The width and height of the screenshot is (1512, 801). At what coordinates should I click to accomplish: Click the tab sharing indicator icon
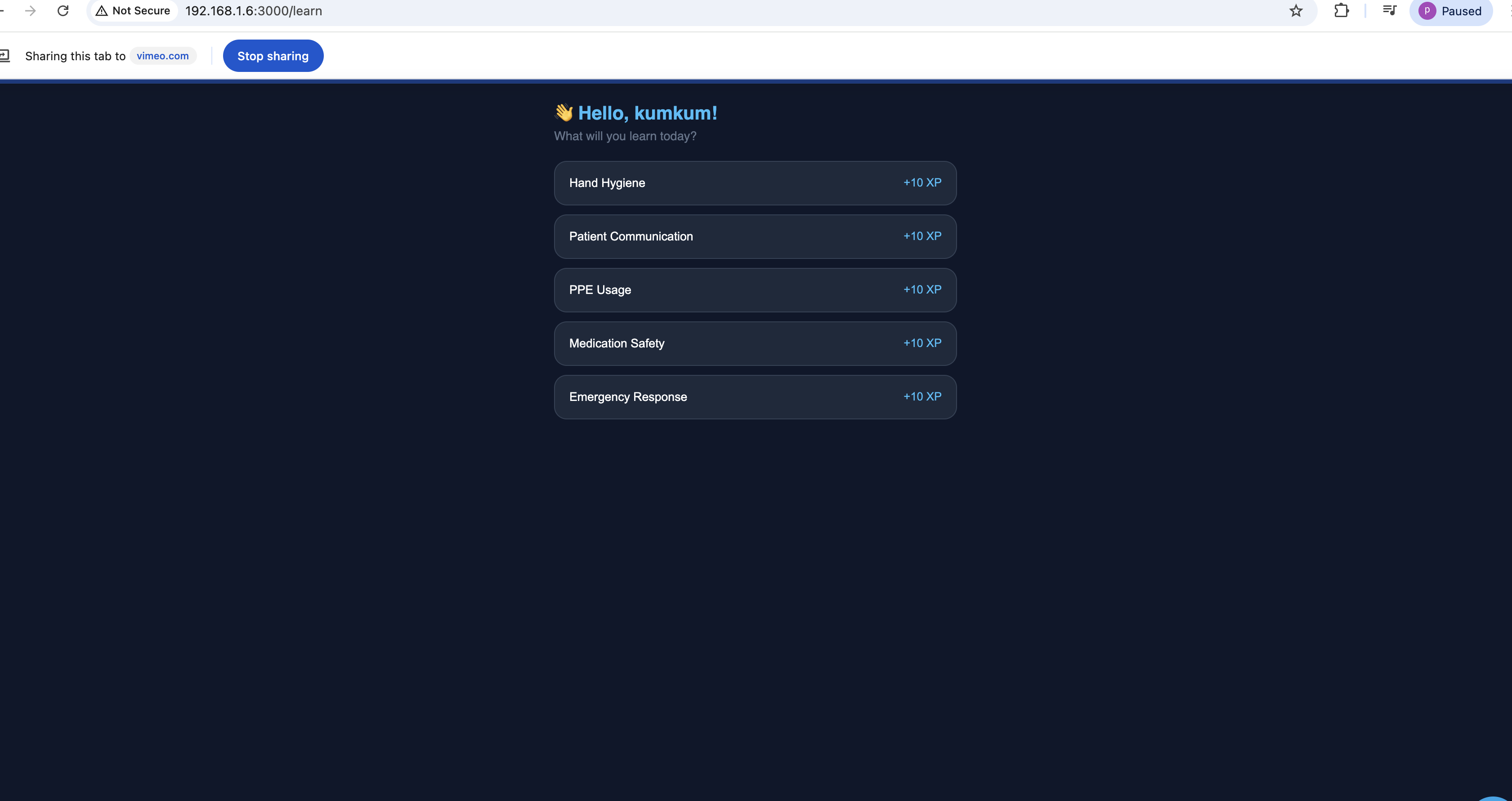(4, 56)
